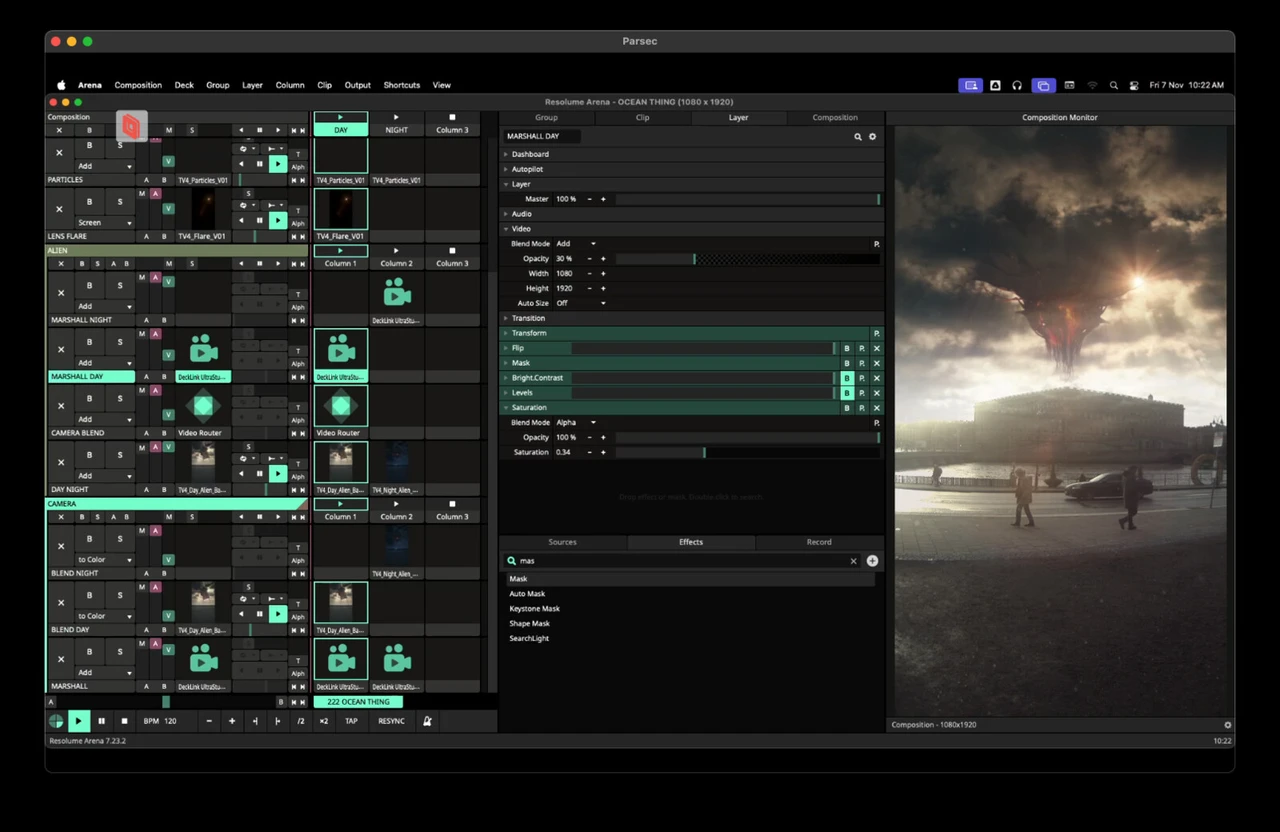
Task: Switch to the Sources tab
Action: [563, 542]
